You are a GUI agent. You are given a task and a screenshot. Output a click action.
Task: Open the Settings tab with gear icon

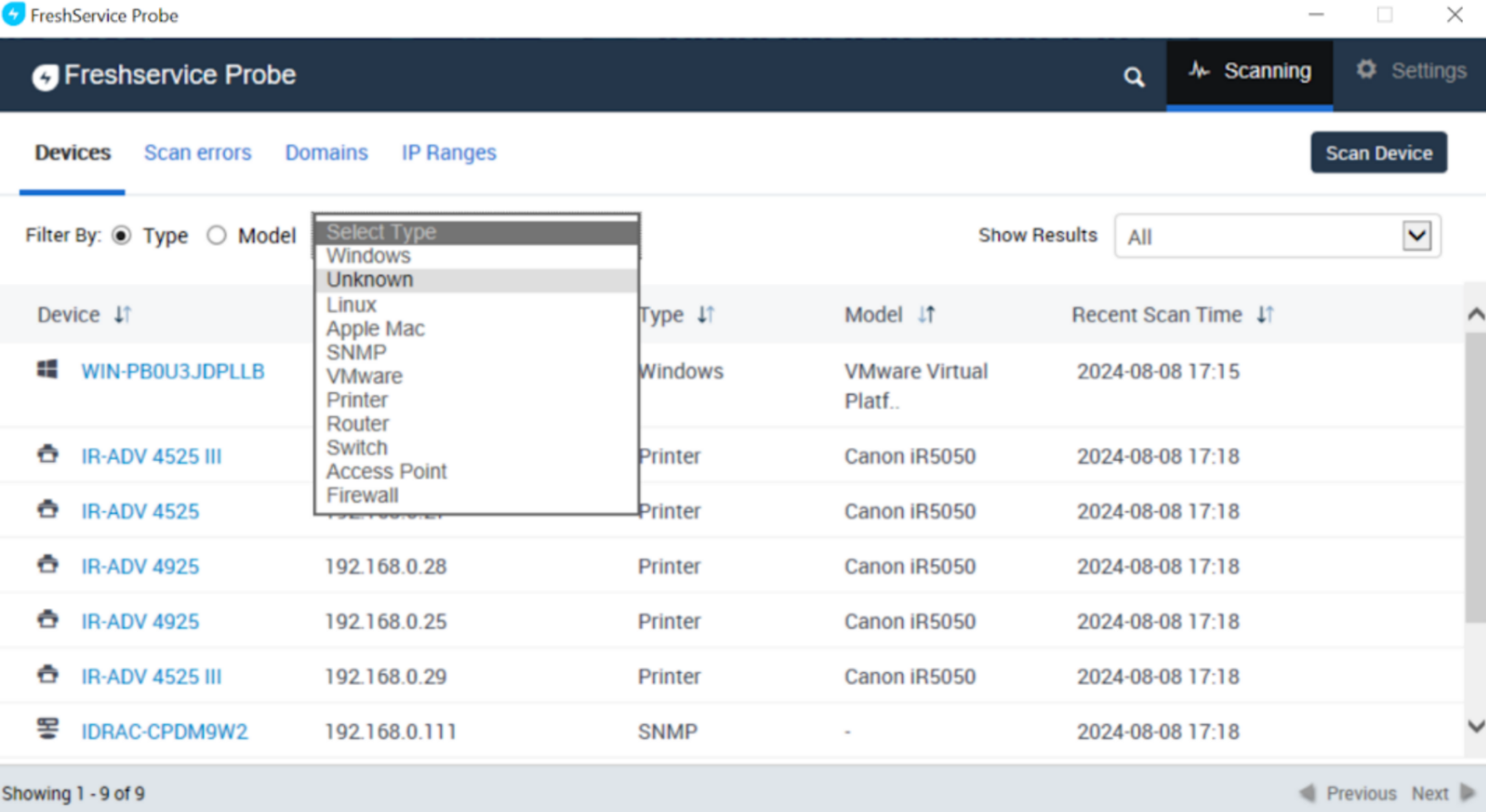click(1411, 71)
